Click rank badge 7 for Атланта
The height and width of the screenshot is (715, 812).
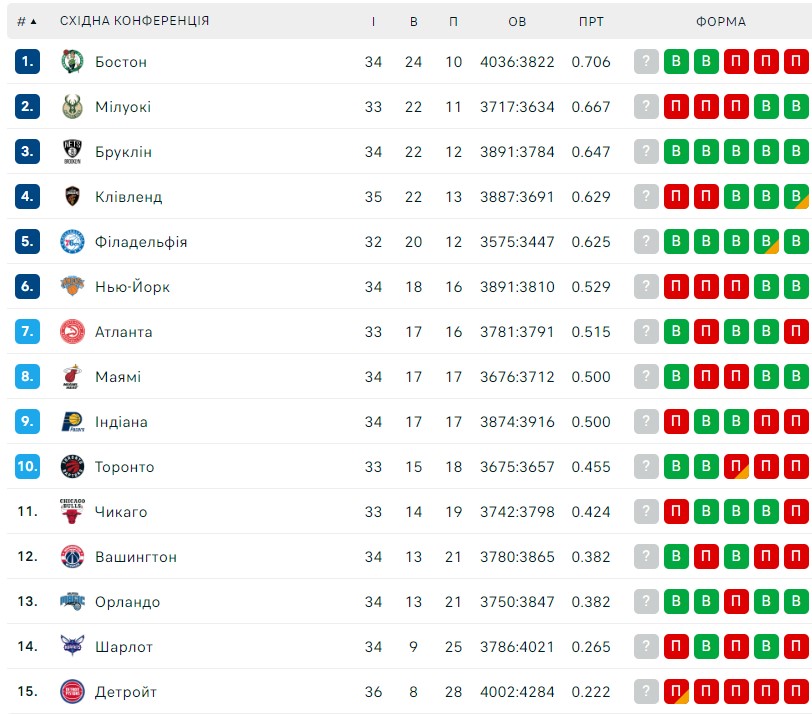tap(27, 331)
